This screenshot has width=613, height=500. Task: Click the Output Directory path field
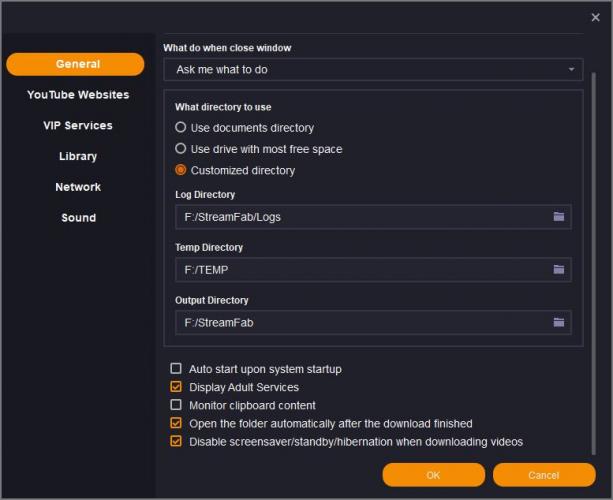click(x=360, y=323)
